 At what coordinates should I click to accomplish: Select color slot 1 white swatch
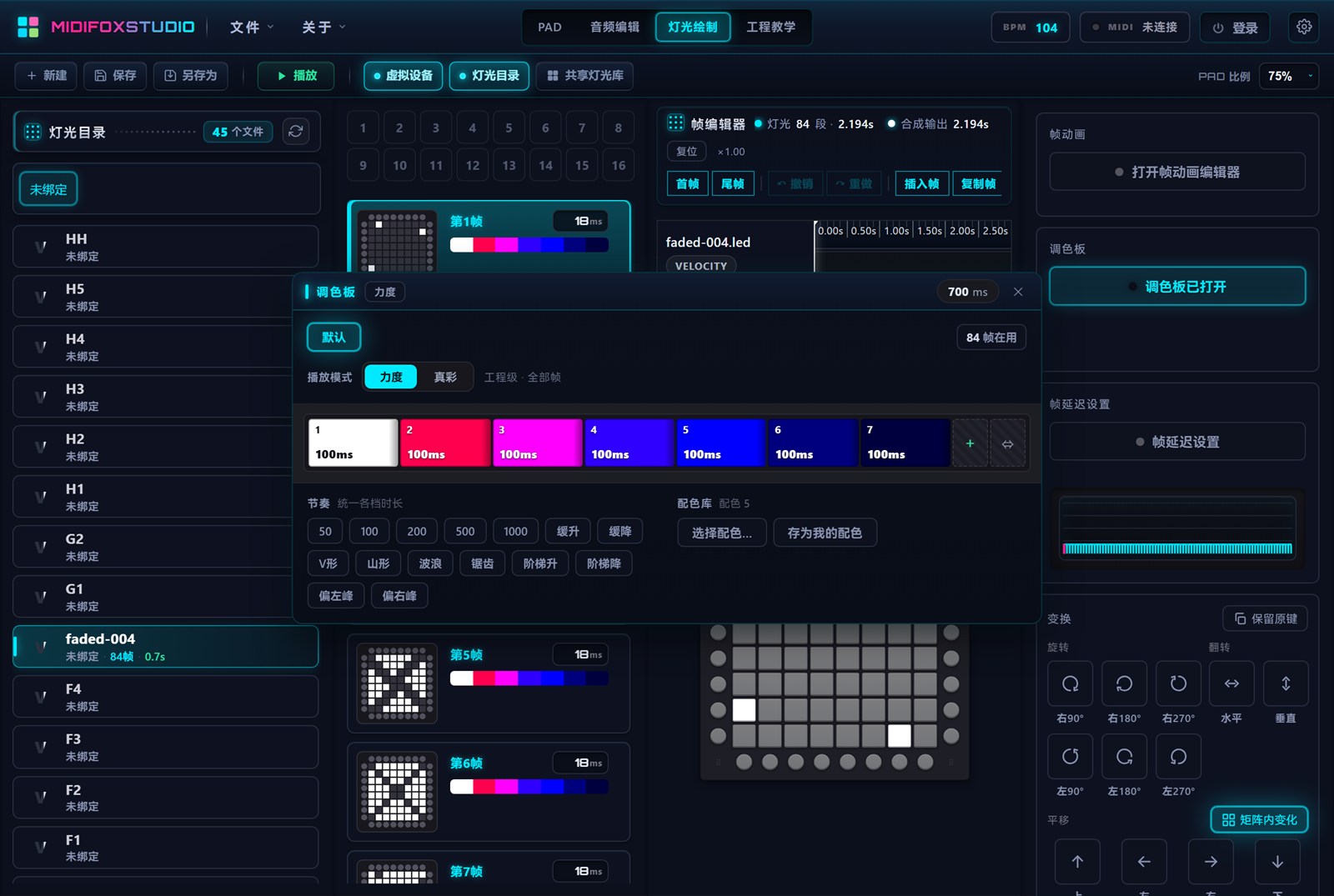[353, 443]
